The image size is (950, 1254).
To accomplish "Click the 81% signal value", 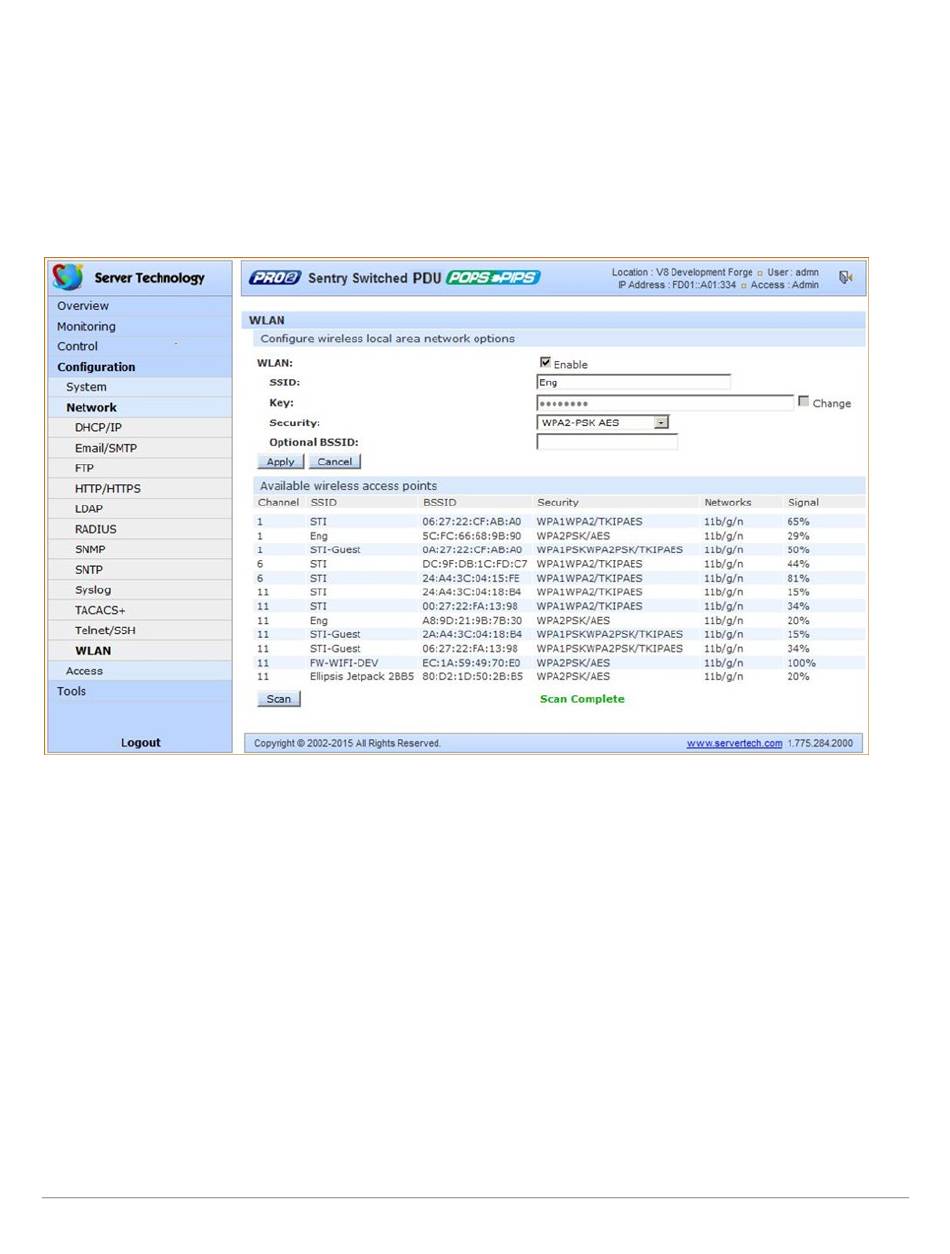I will click(x=799, y=578).
